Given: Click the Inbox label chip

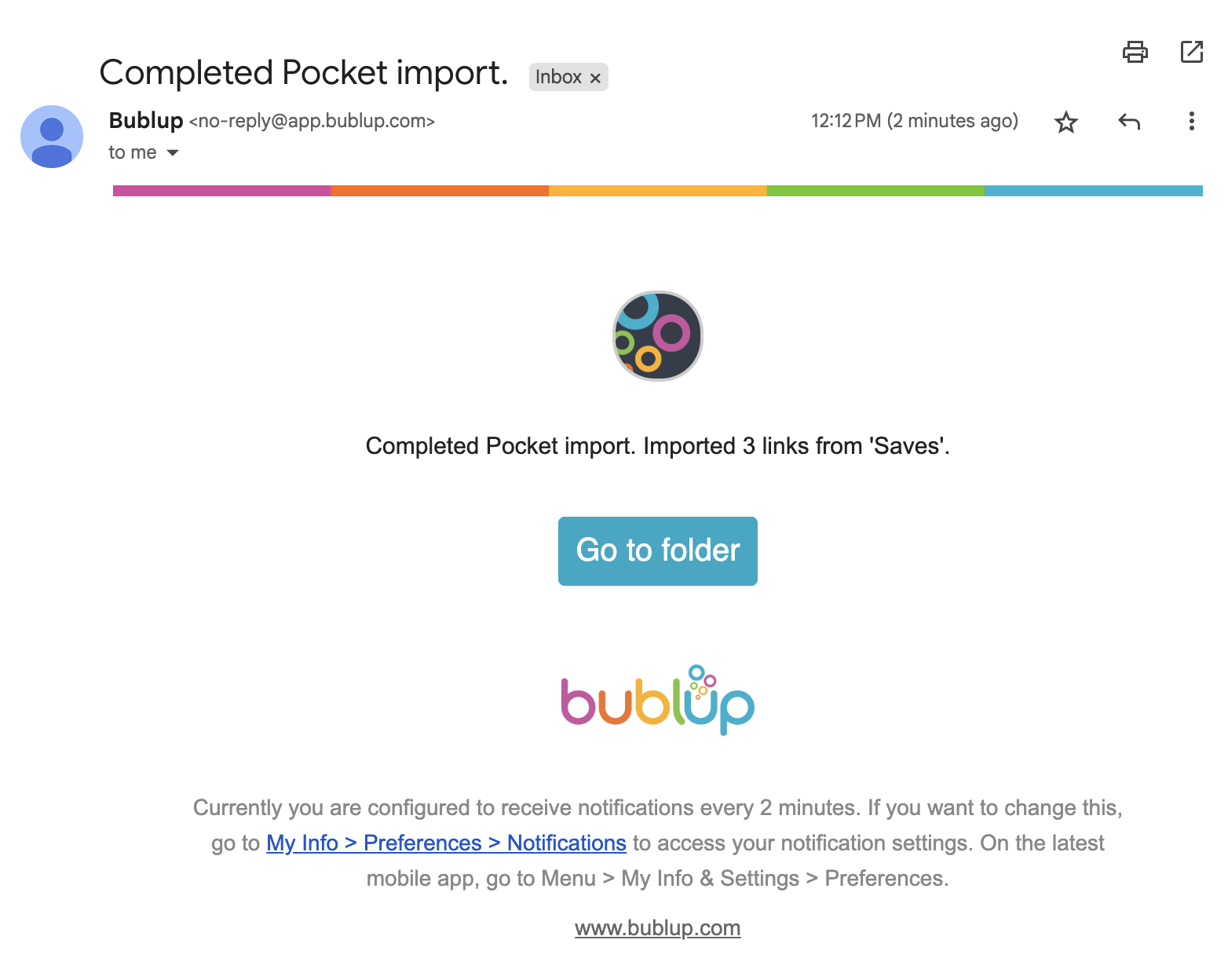Looking at the screenshot, I should tap(568, 77).
